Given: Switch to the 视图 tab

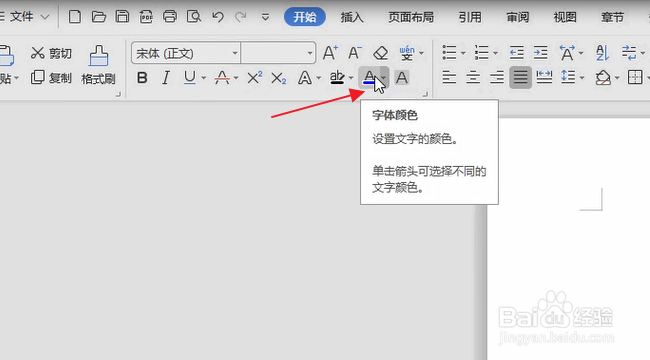Looking at the screenshot, I should (565, 17).
